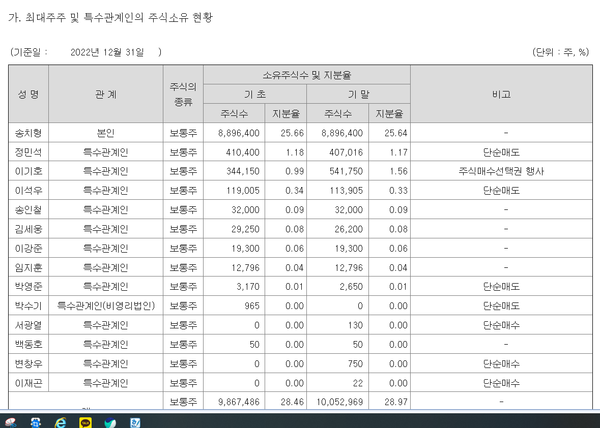
Task: Select the name 이강준
Action: click(x=28, y=248)
